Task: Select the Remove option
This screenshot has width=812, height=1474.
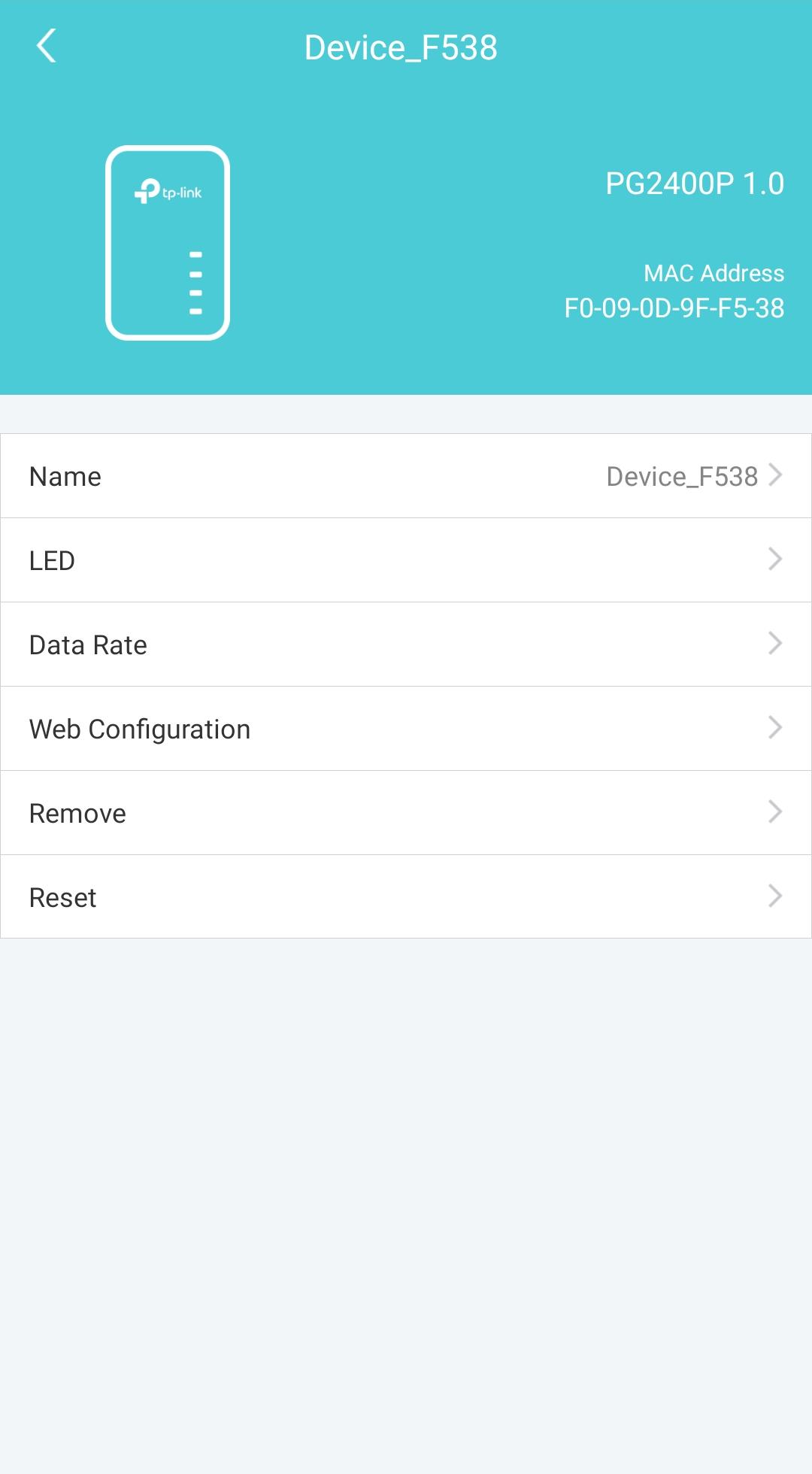Action: (406, 813)
